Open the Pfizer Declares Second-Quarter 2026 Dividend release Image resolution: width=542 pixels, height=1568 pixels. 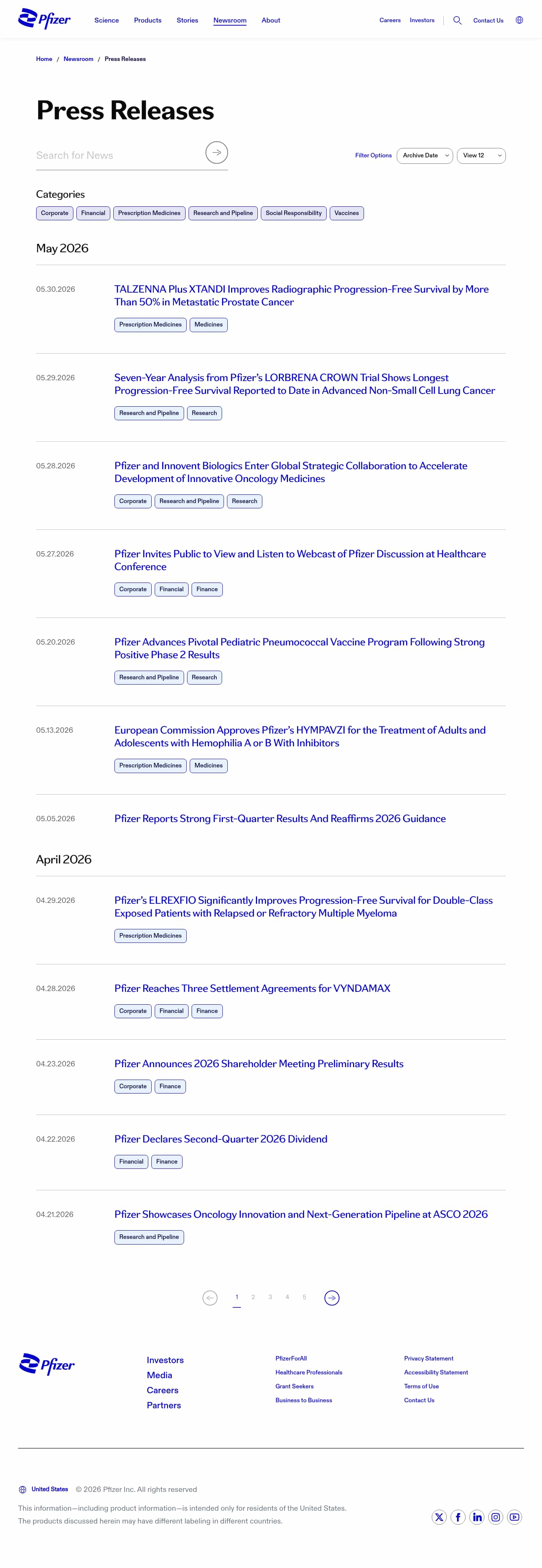(221, 1139)
